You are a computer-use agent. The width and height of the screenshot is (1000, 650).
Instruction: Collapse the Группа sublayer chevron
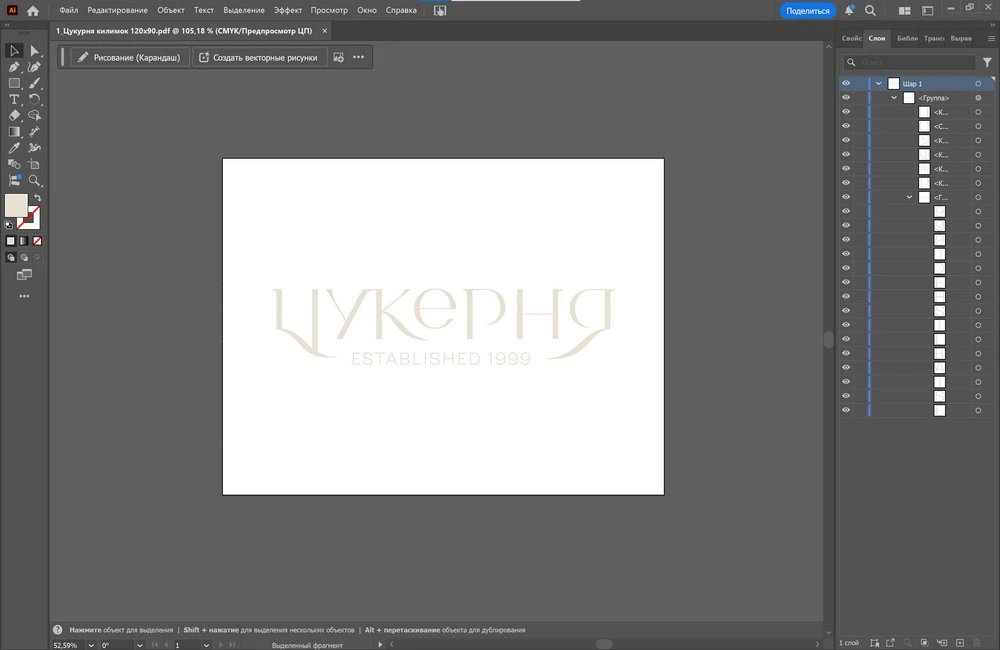click(894, 98)
